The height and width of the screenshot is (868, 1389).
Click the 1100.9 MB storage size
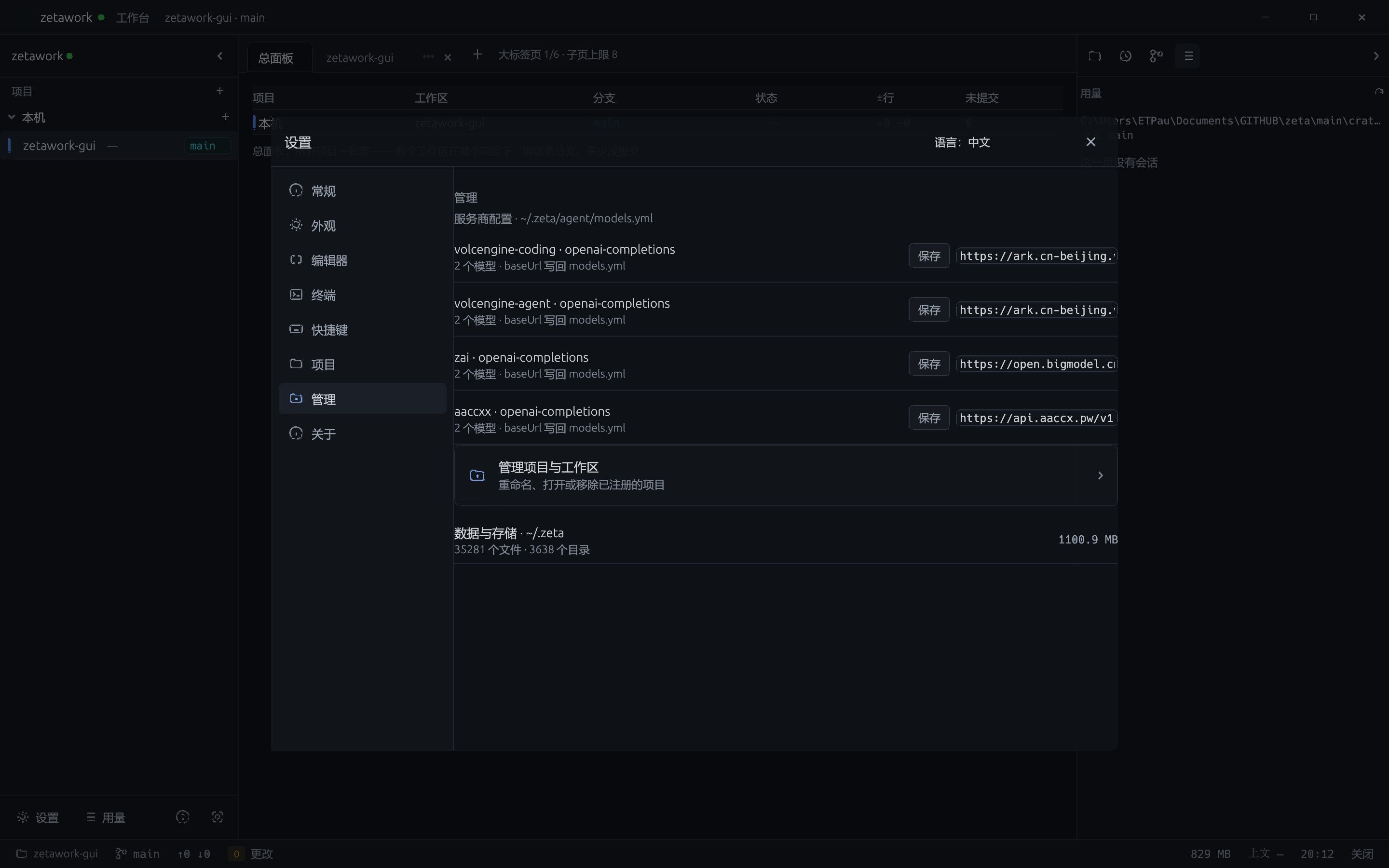pos(1088,540)
